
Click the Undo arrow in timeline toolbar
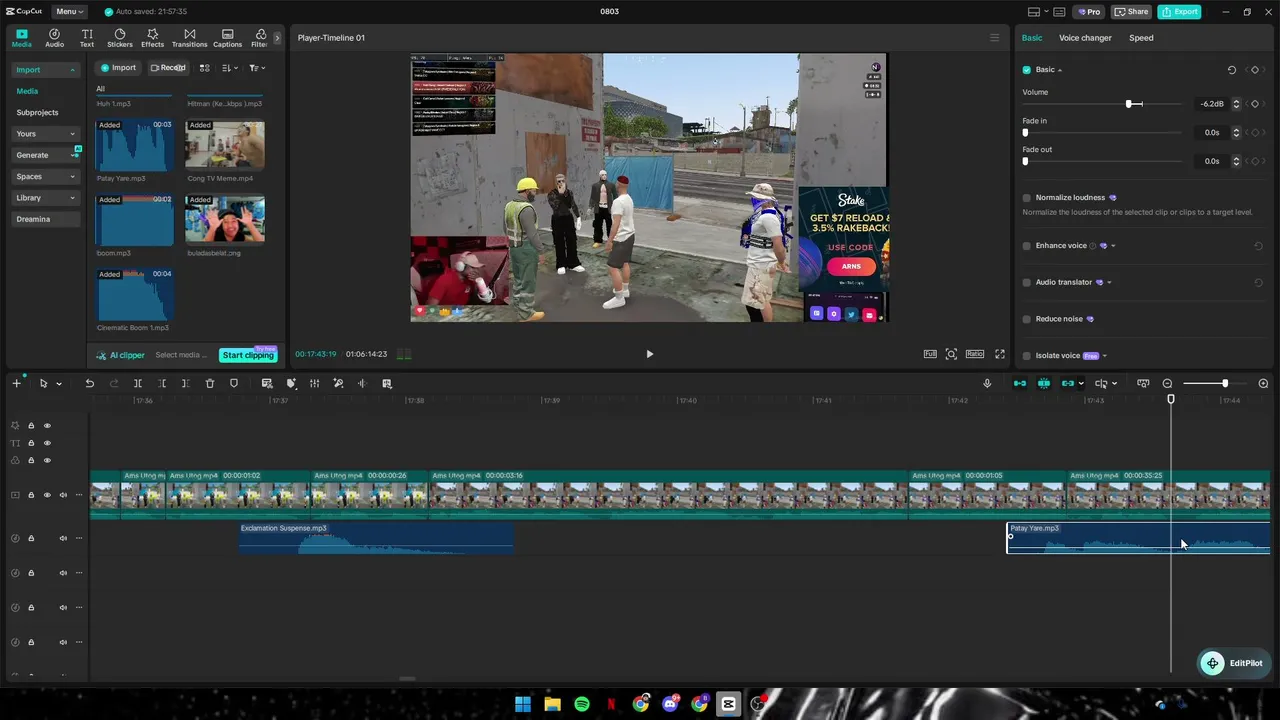[90, 384]
